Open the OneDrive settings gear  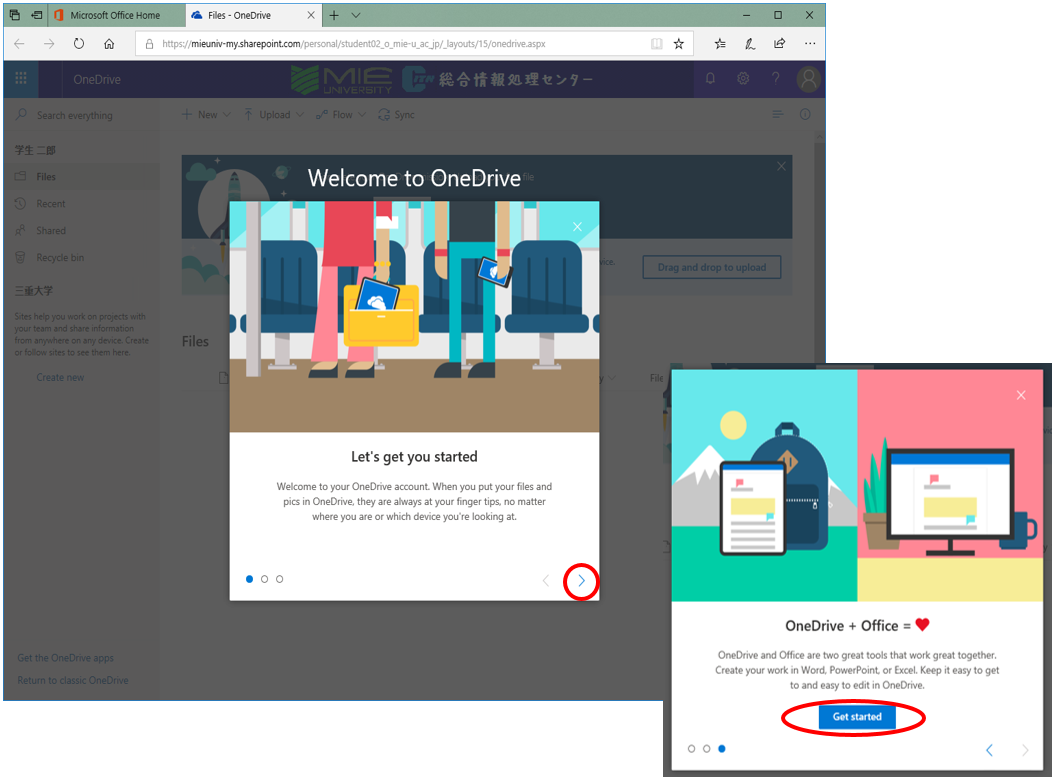pos(743,79)
